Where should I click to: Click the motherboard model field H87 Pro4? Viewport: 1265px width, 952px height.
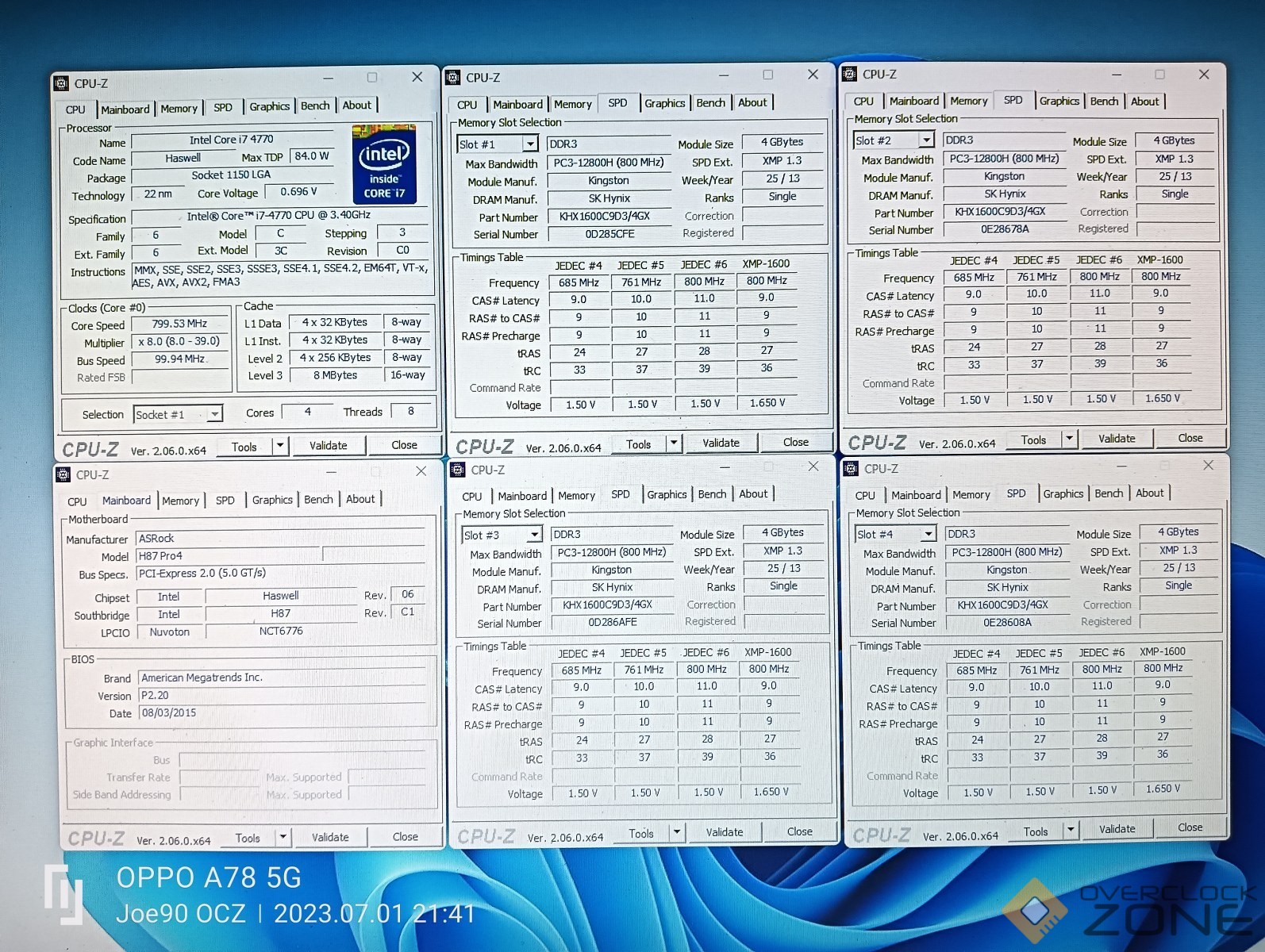(229, 556)
